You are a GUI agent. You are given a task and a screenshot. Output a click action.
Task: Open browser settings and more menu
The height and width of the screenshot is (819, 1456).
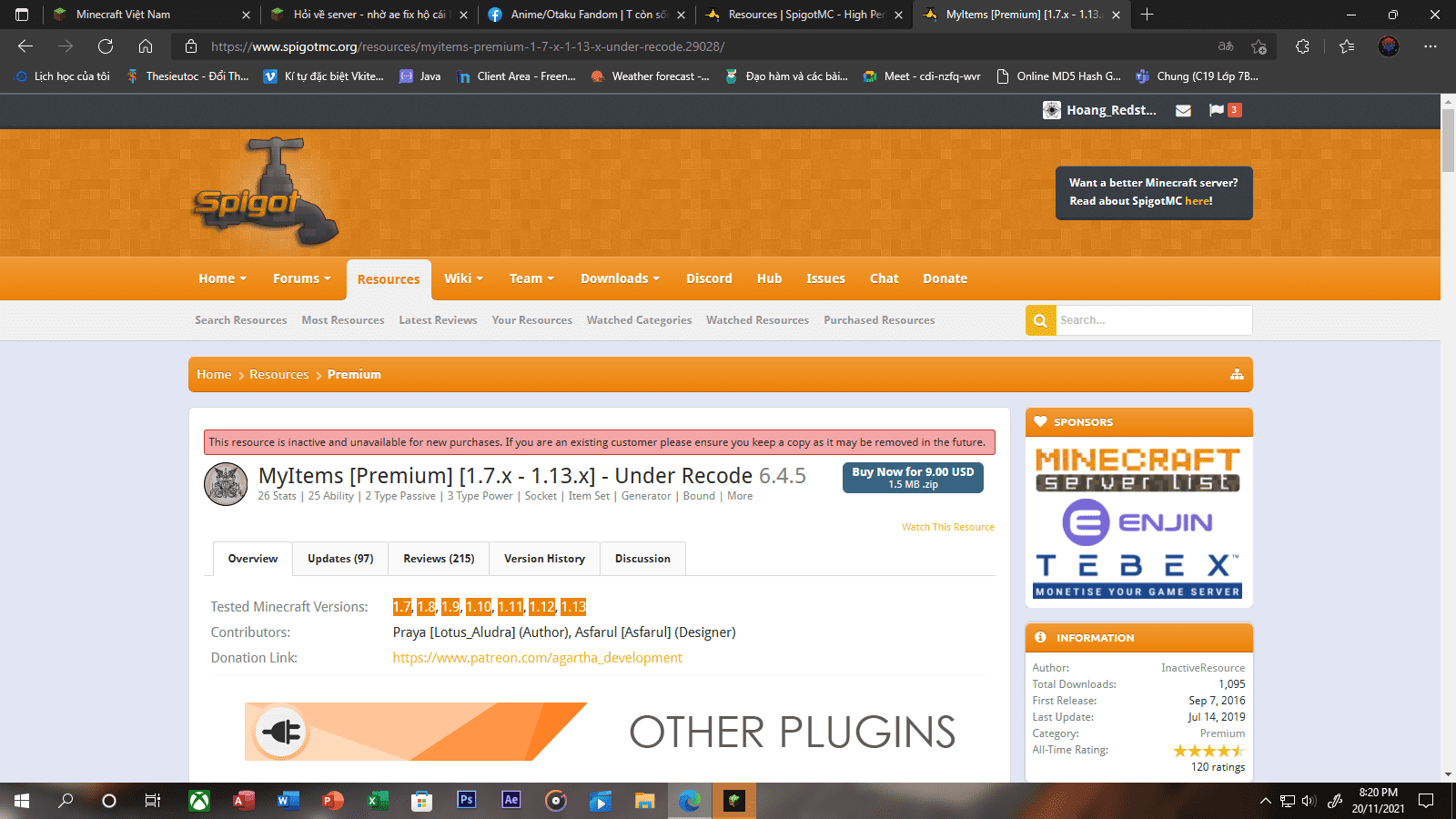1431,46
